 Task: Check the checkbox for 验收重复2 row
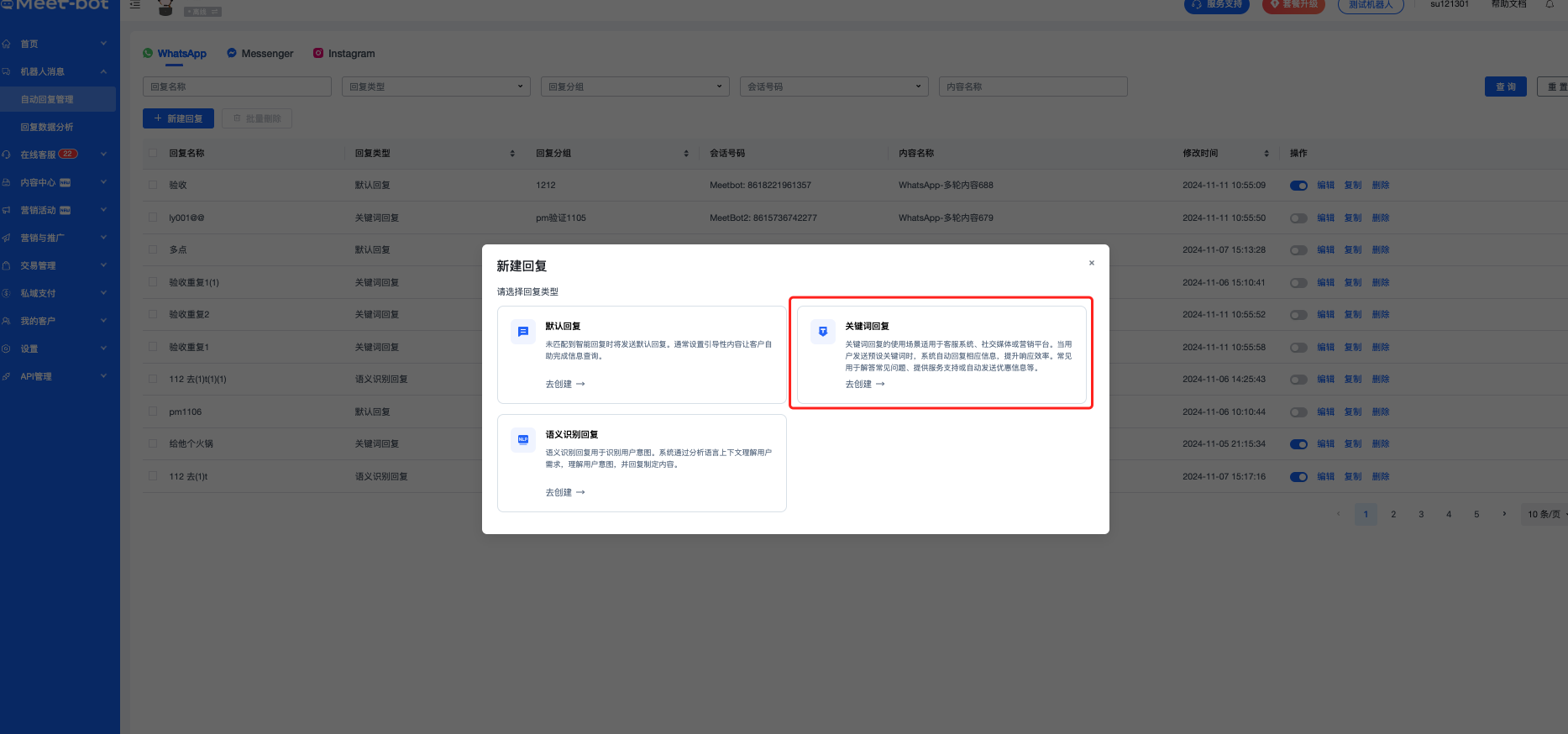tap(153, 314)
